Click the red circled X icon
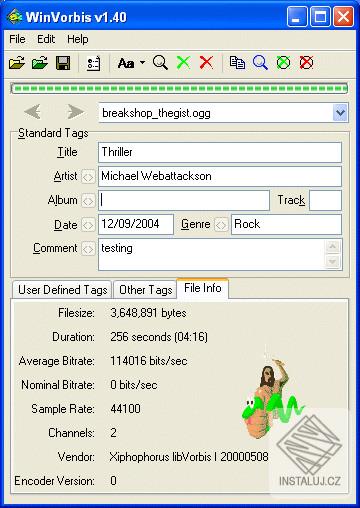 (306, 63)
